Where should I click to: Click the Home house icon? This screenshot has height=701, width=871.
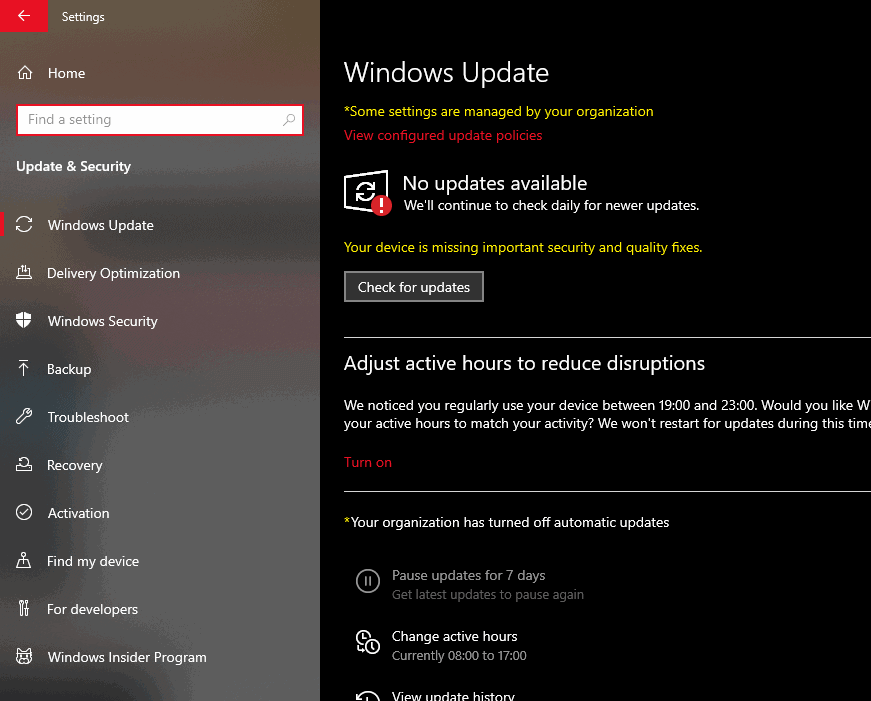pyautogui.click(x=25, y=73)
